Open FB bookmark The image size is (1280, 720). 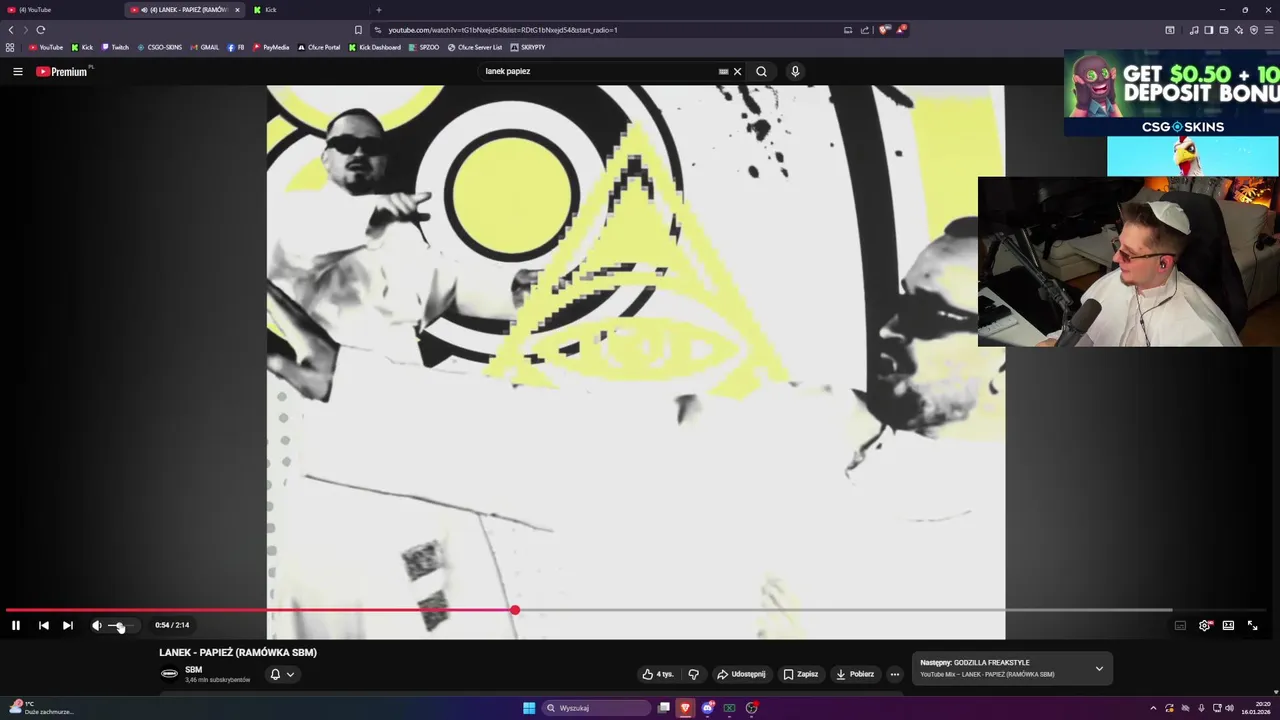pos(236,47)
